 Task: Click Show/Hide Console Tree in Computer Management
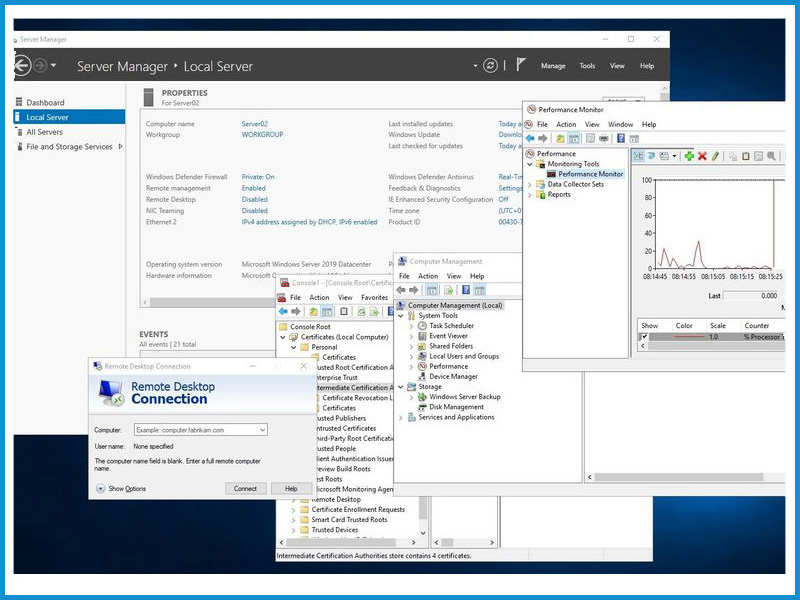432,290
